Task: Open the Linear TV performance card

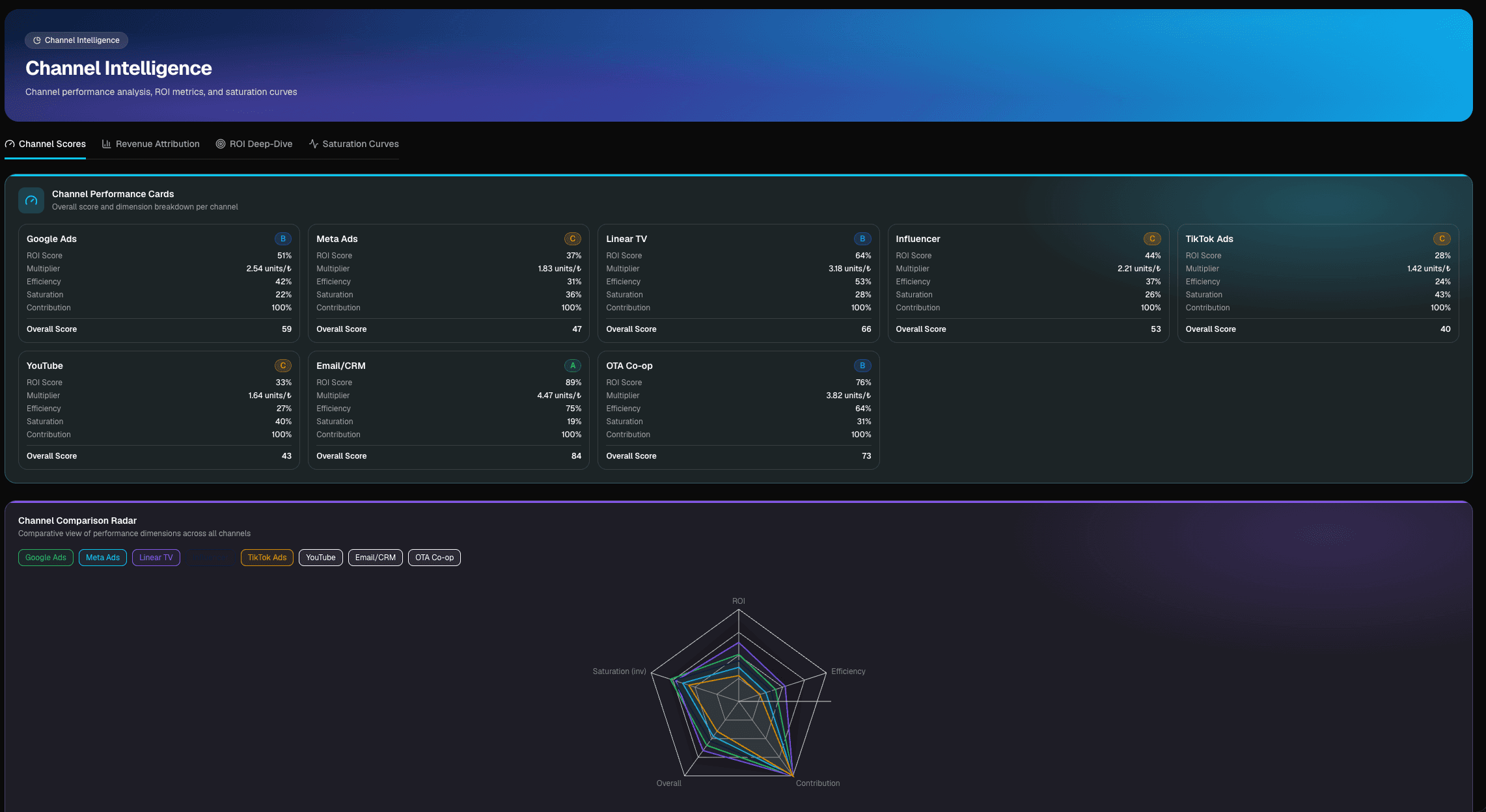Action: (x=738, y=283)
